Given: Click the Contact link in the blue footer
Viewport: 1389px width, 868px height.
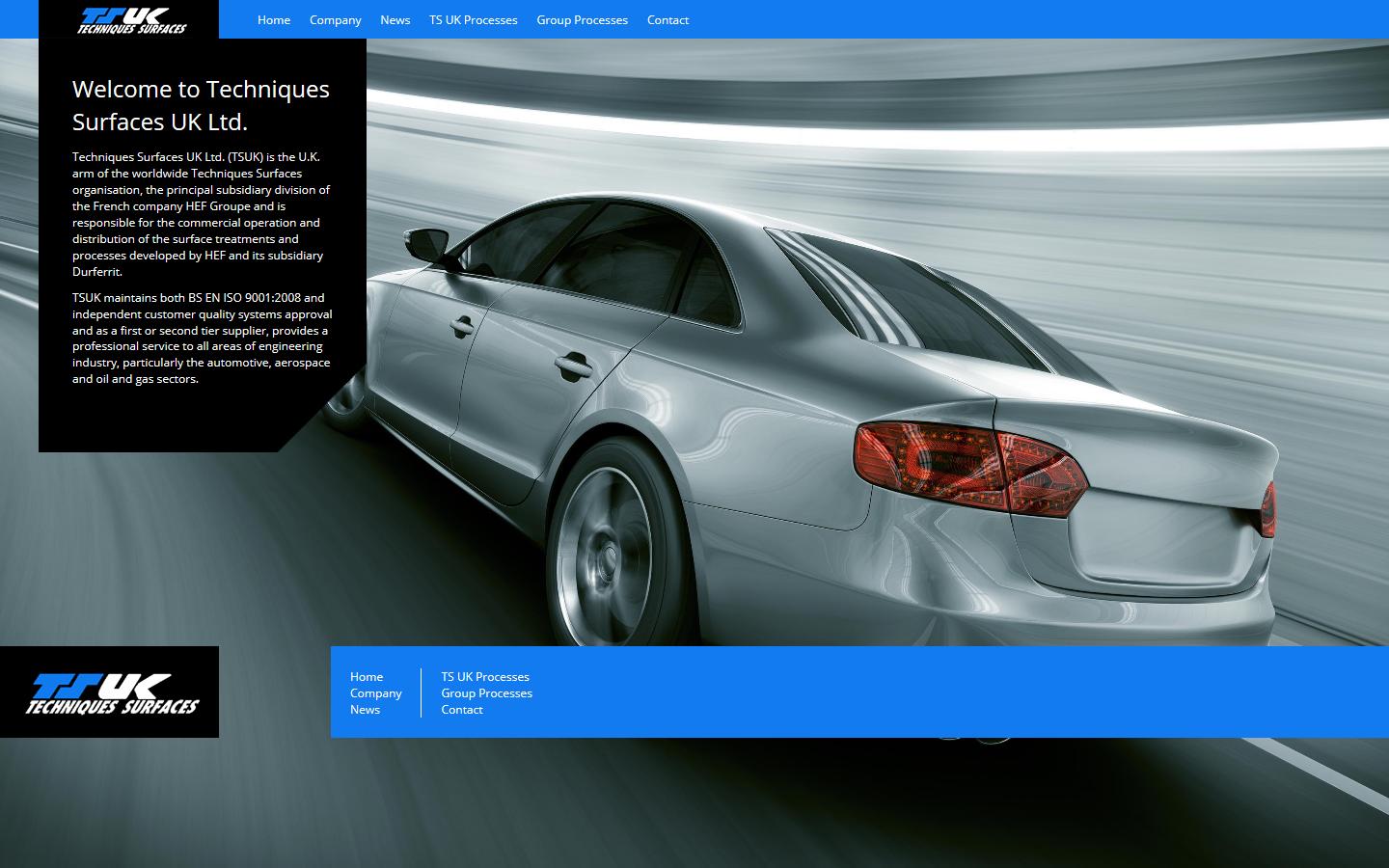Looking at the screenshot, I should point(461,709).
